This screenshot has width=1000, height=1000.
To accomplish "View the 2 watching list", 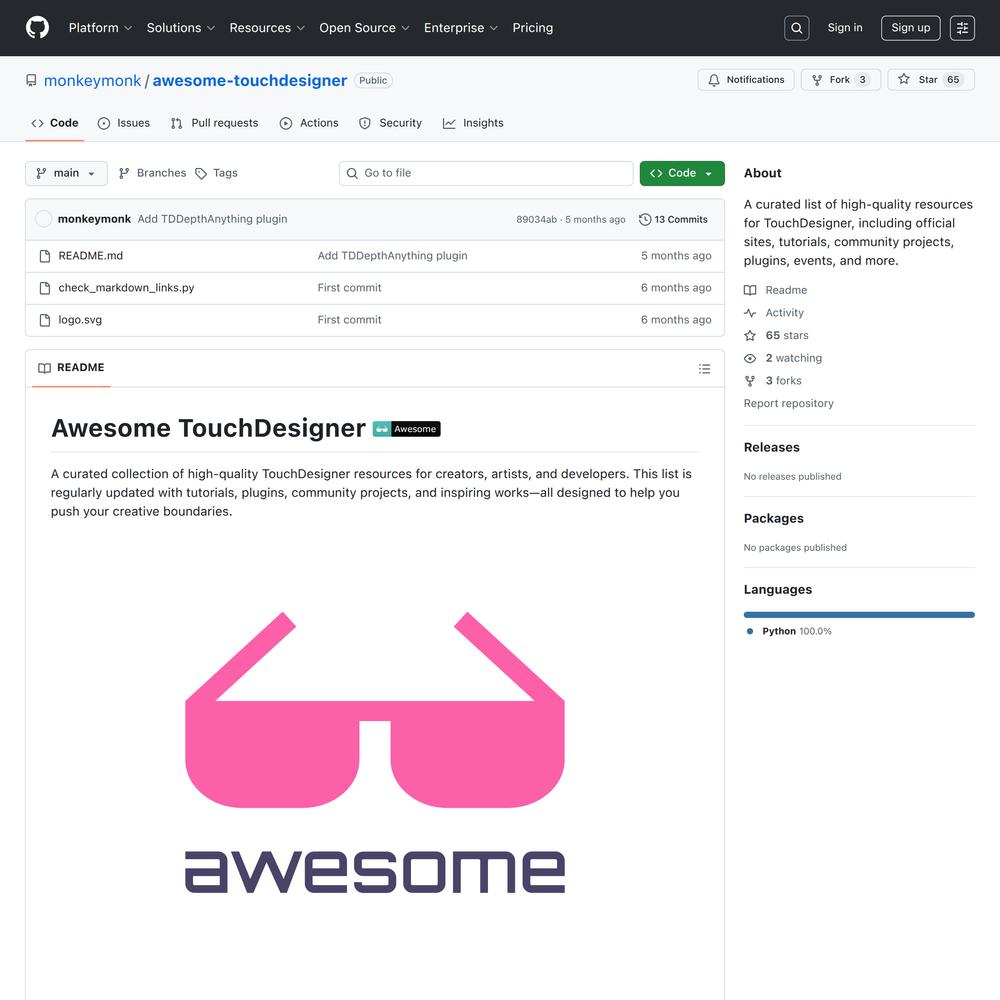I will 783,358.
